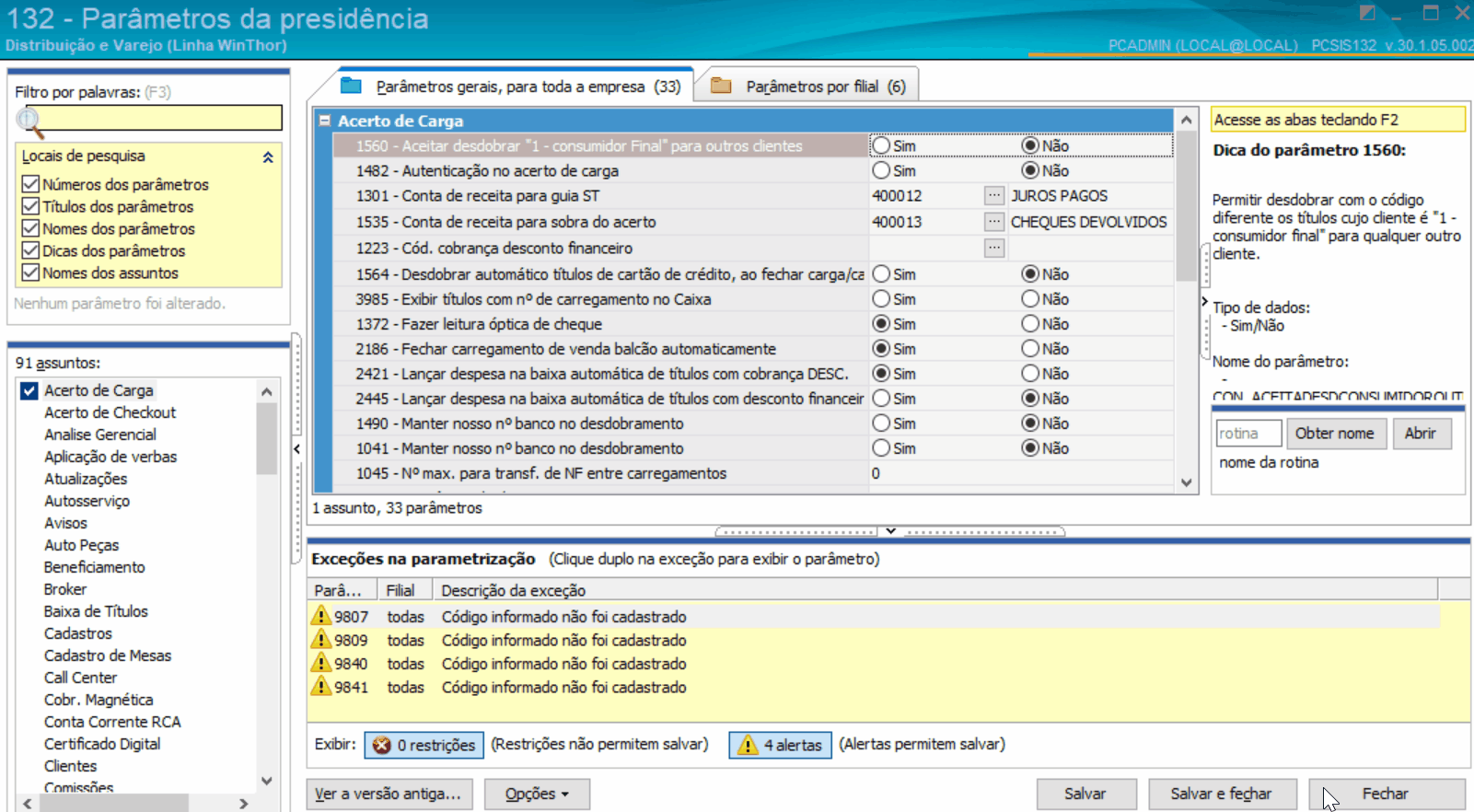Click the Descrição da exceção column header

pos(934,590)
